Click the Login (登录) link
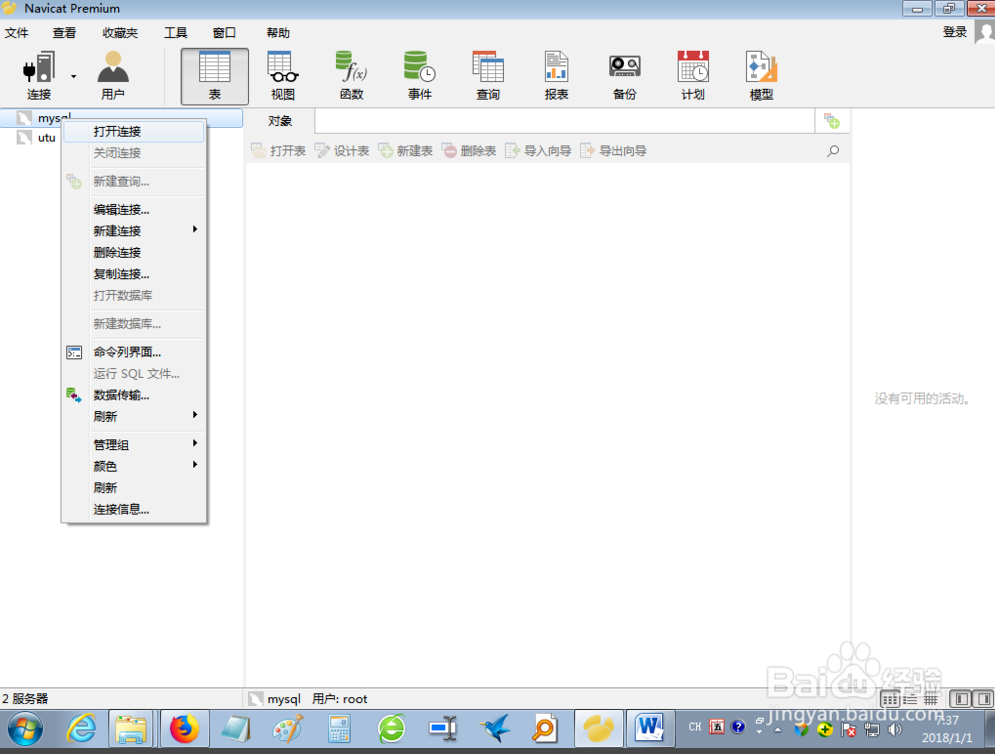The height and width of the screenshot is (754, 995). [954, 32]
